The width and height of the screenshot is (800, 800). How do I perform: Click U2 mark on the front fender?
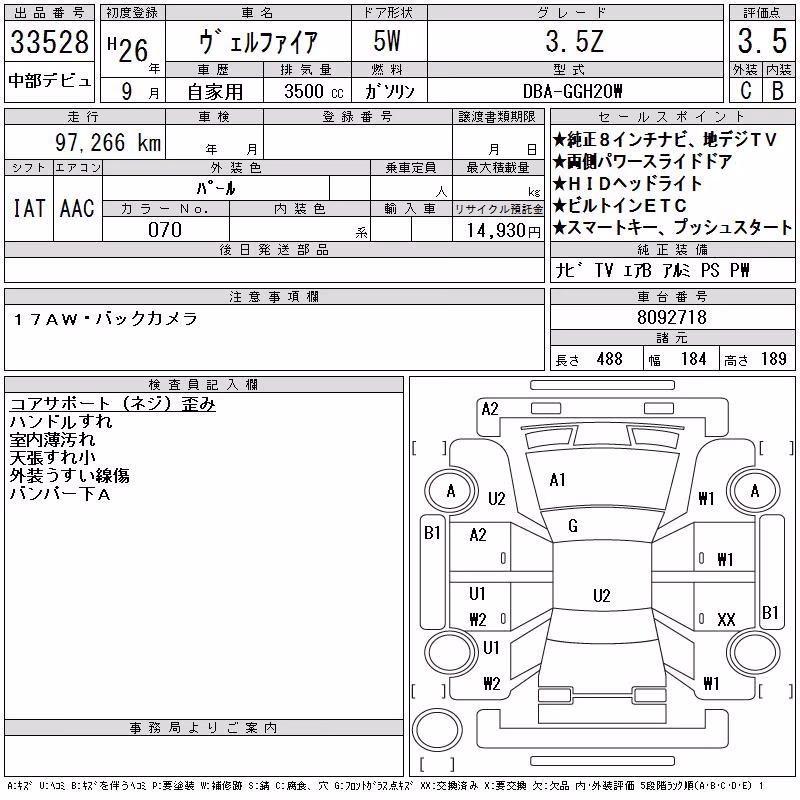496,498
